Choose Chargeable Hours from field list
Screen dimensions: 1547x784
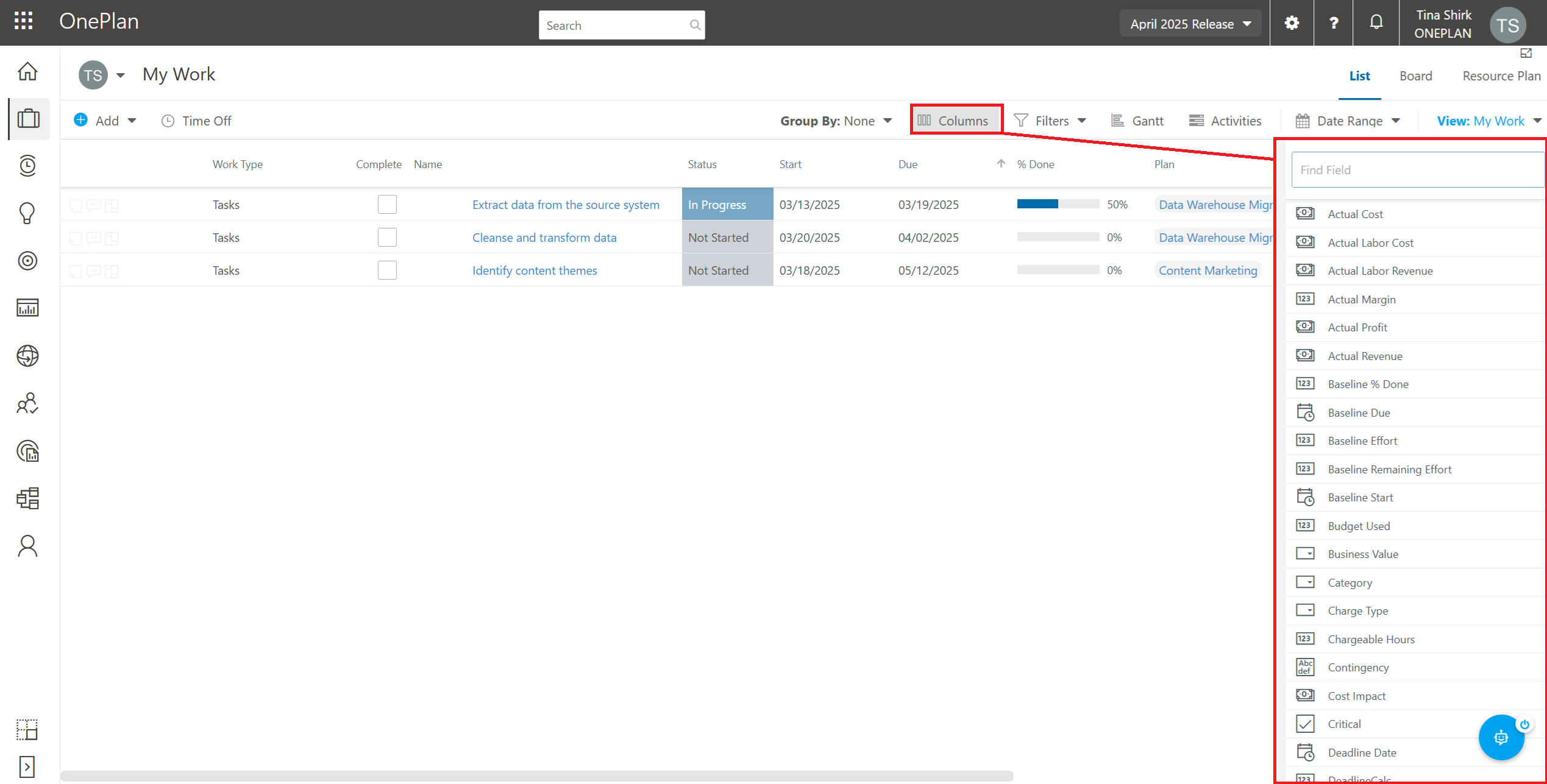coord(1414,640)
